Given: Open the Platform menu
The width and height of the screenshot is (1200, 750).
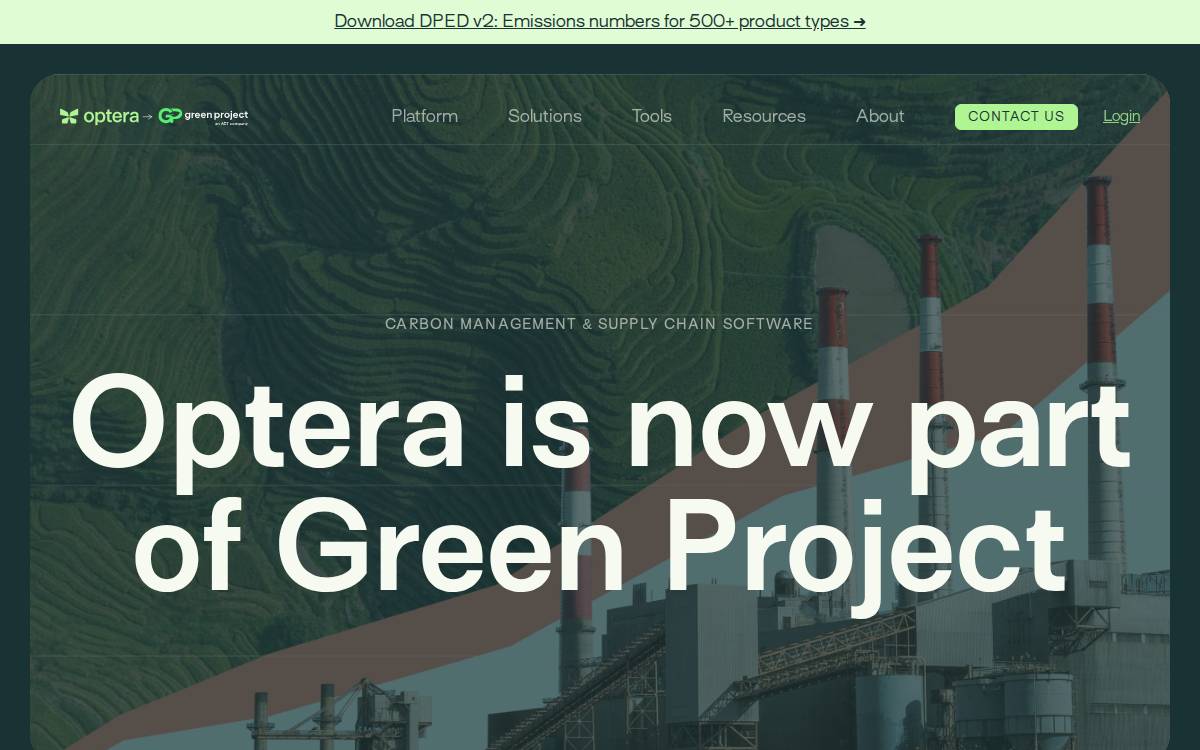Looking at the screenshot, I should pos(425,116).
